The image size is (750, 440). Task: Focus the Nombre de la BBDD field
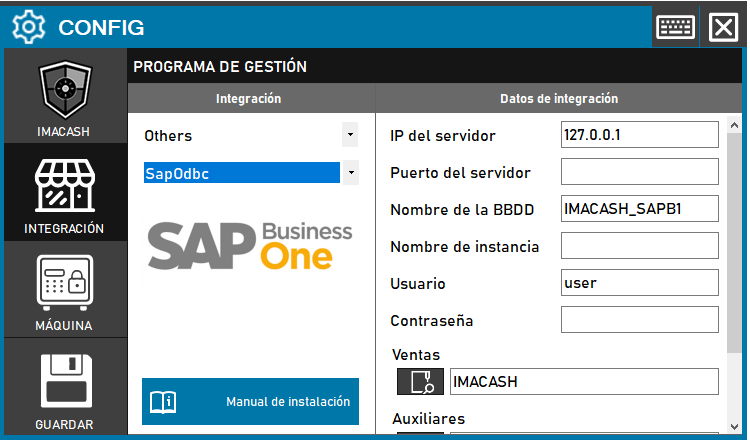pyautogui.click(x=639, y=208)
